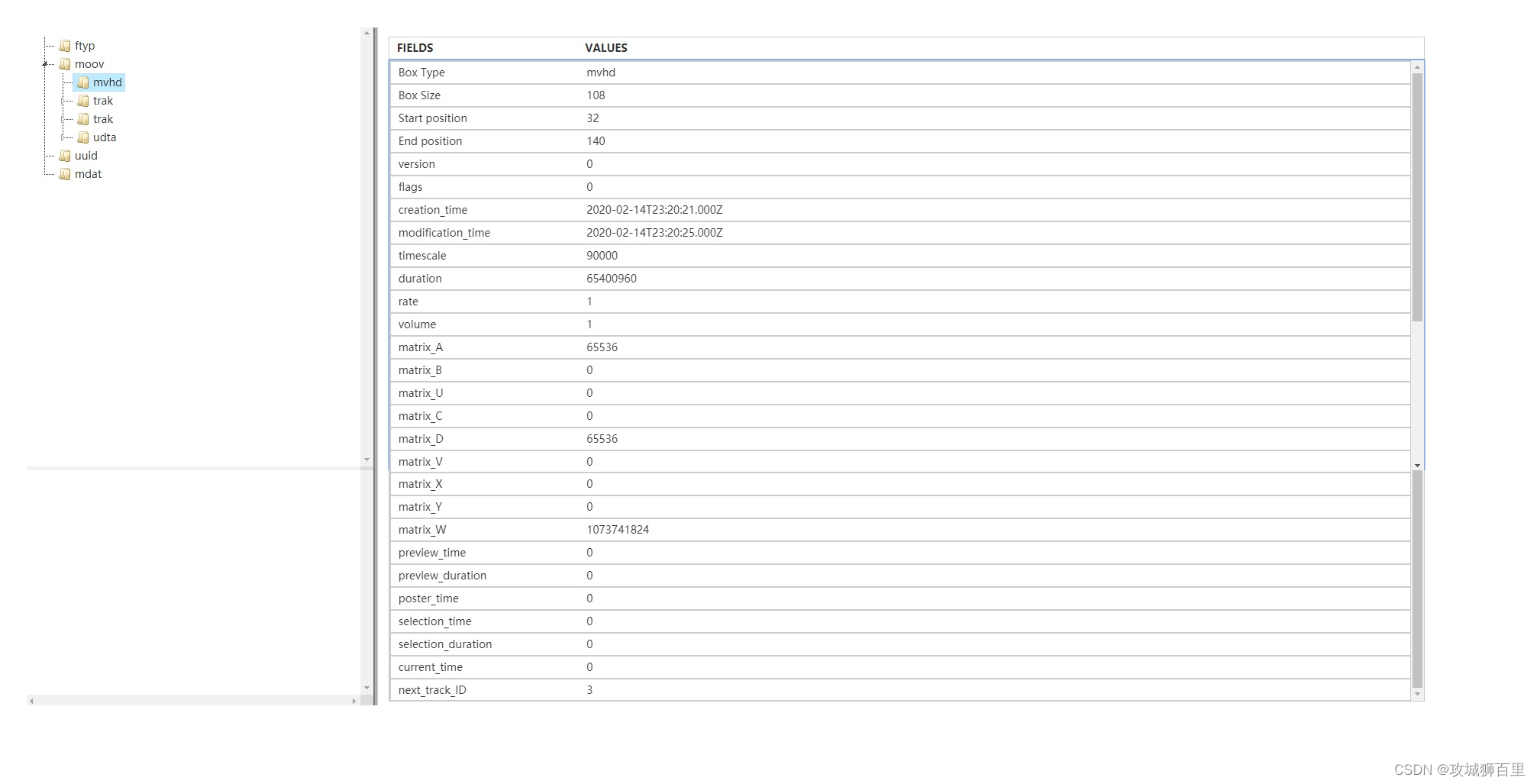Click the duration value 65400960
Image resolution: width=1537 pixels, height=784 pixels.
611,279
